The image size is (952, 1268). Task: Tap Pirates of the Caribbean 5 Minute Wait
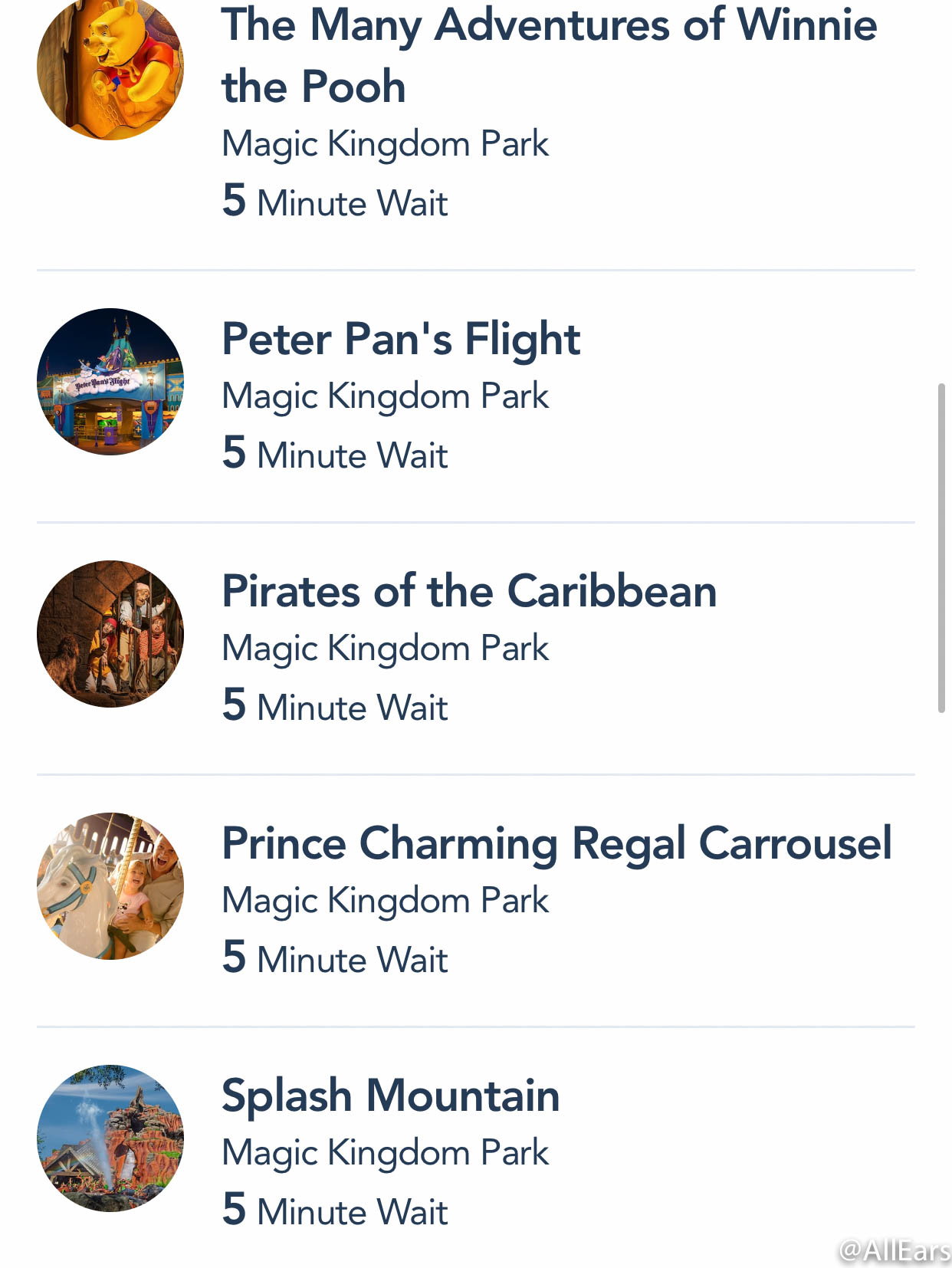pyautogui.click(x=335, y=706)
